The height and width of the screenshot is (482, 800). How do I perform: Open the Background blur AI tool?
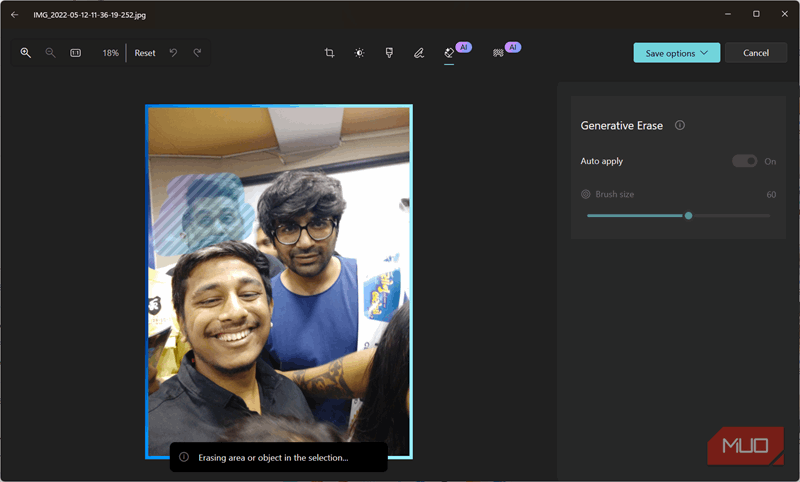tap(498, 53)
